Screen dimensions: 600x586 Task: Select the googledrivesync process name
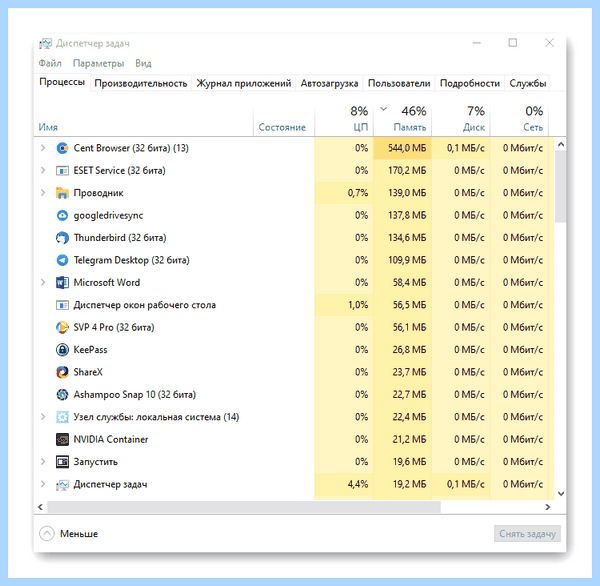[x=108, y=216]
